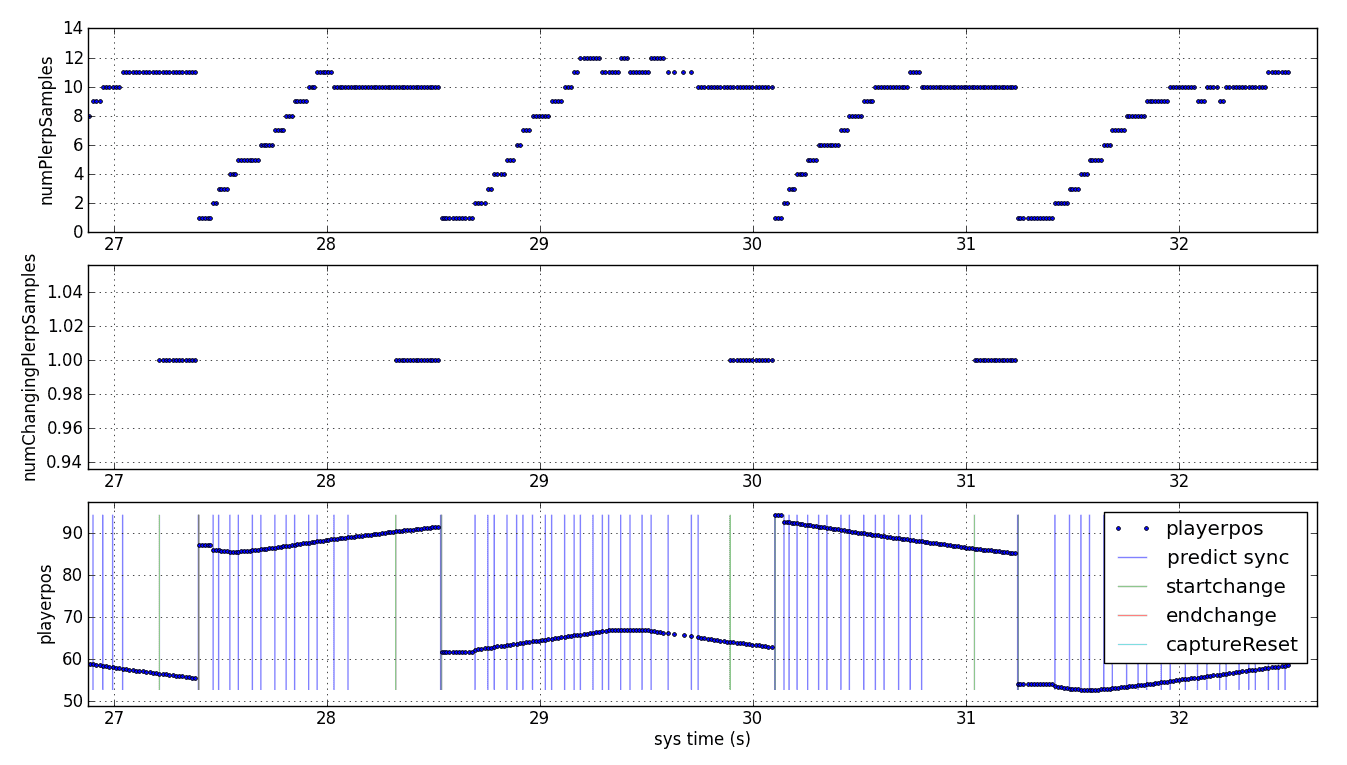Click x-tick 32 under numPlerpSamples plot
The width and height of the screenshot is (1347, 765).
(1178, 245)
